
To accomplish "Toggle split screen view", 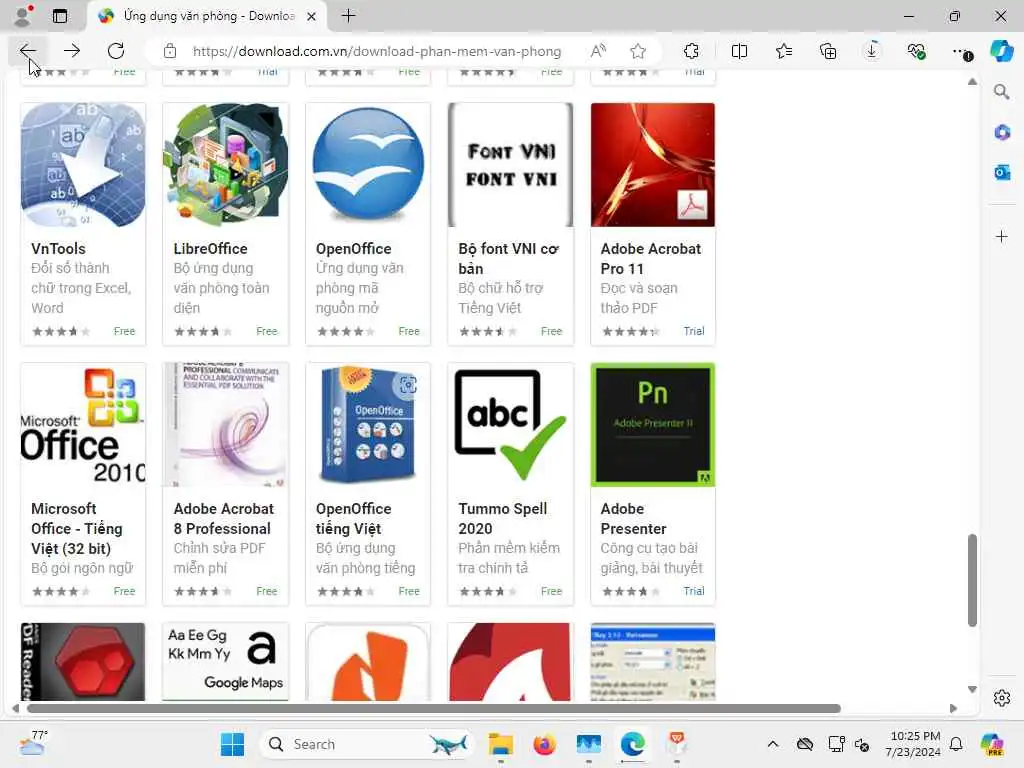I will pyautogui.click(x=739, y=51).
